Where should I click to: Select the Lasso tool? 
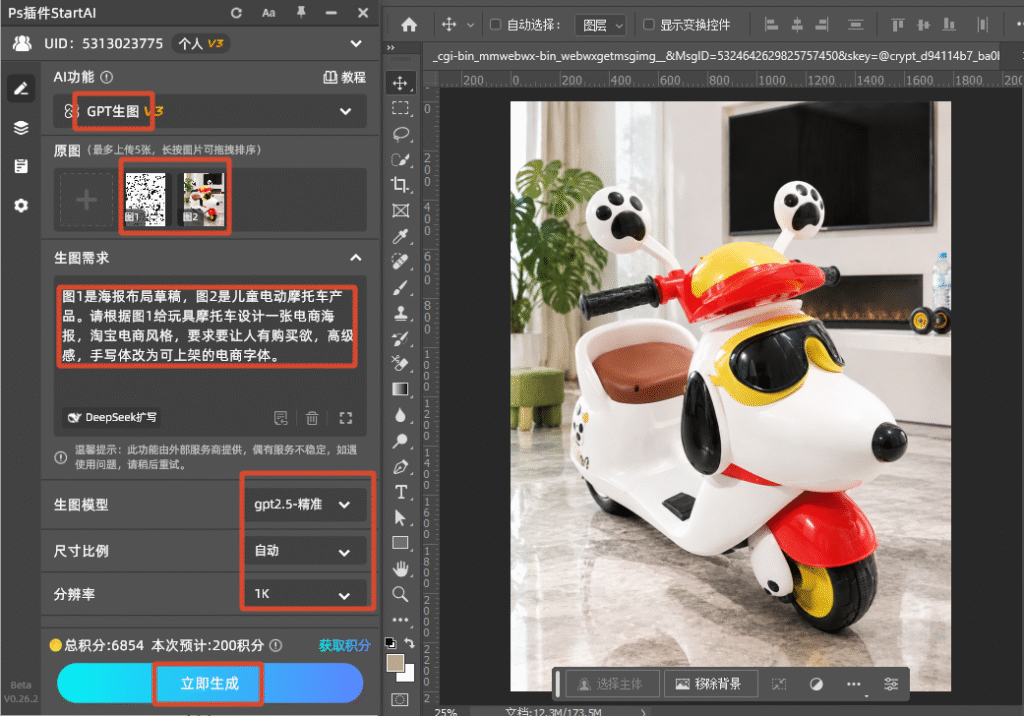400,134
